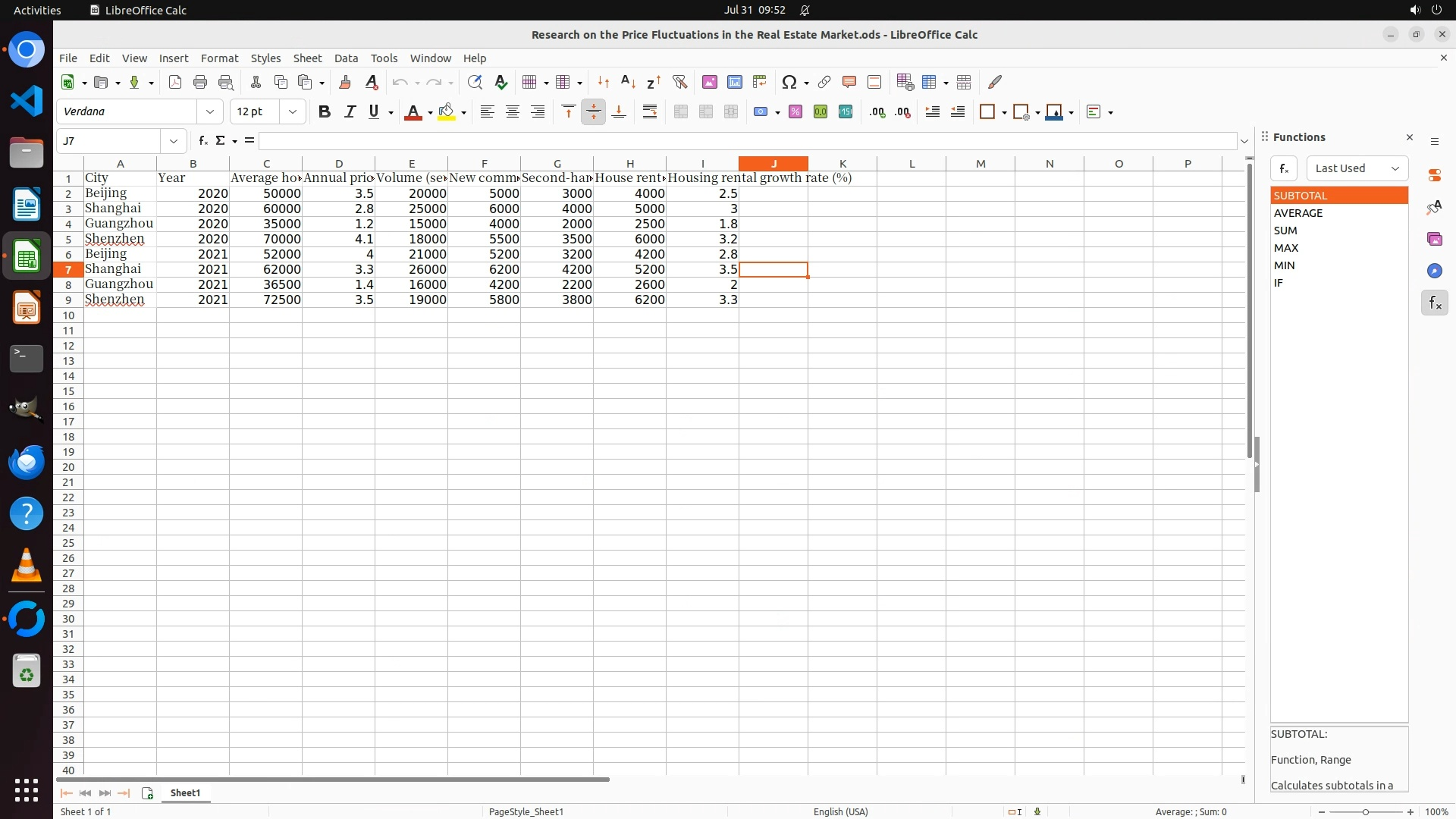Switch to the Sheet1 tab
This screenshot has width=1456, height=819.
pos(185,792)
